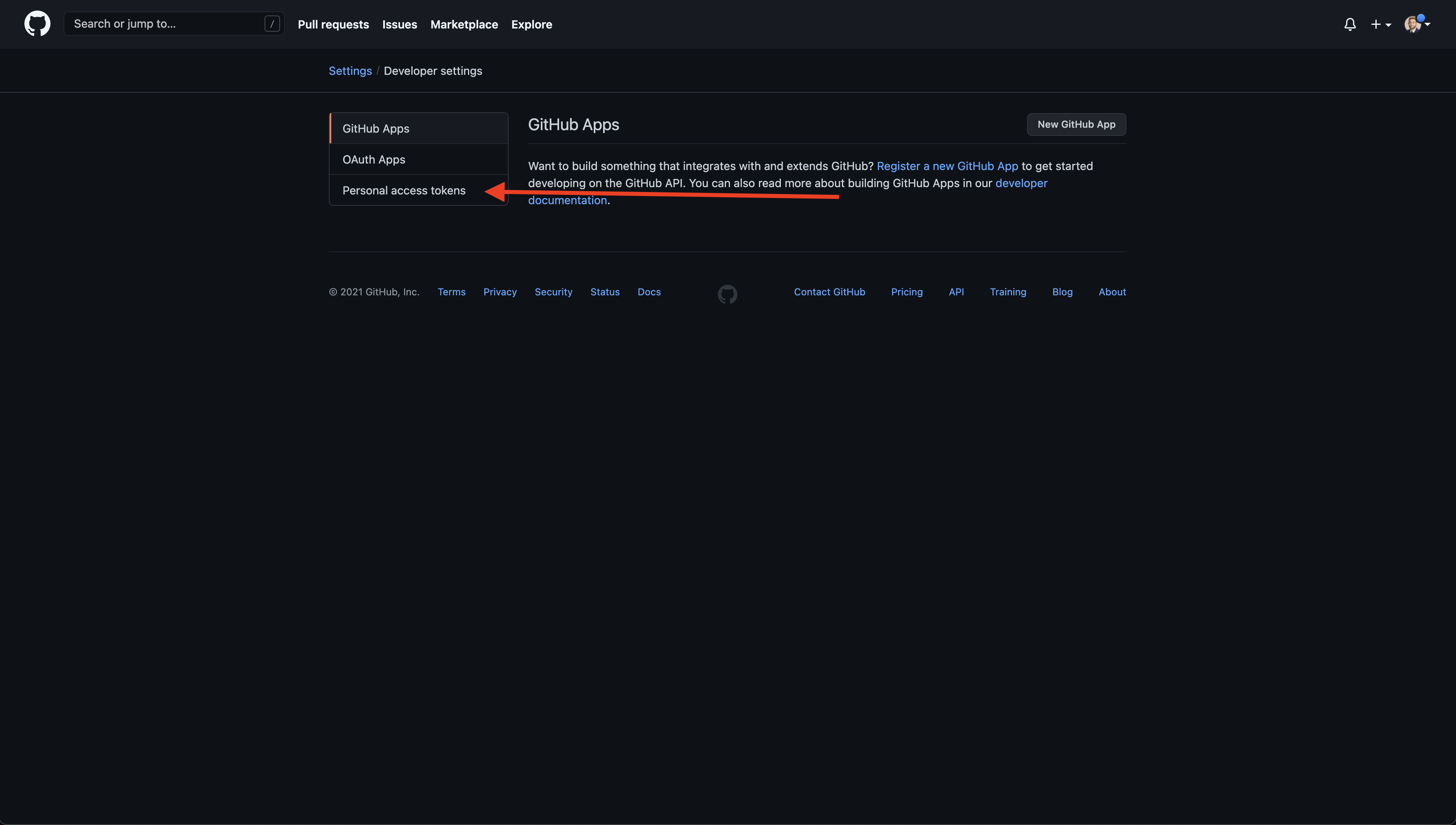Screen dimensions: 1456x825
Task: Select OAuth Apps in sidebar
Action: (x=419, y=159)
